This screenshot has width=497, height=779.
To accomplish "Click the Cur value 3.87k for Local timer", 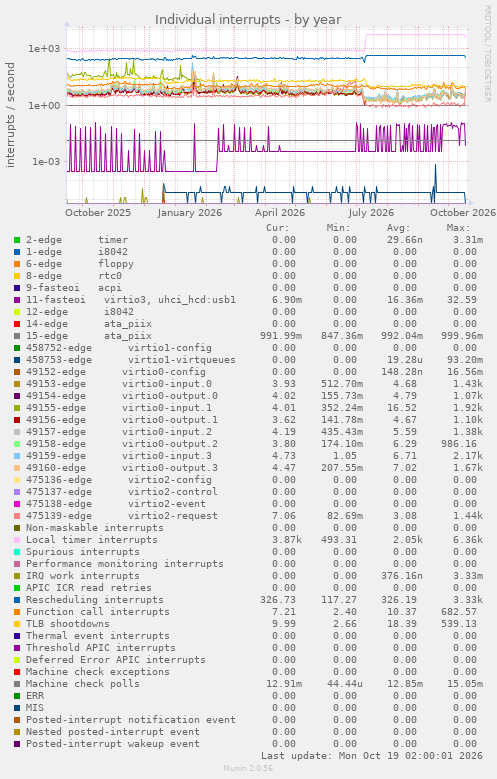I will 287,540.
